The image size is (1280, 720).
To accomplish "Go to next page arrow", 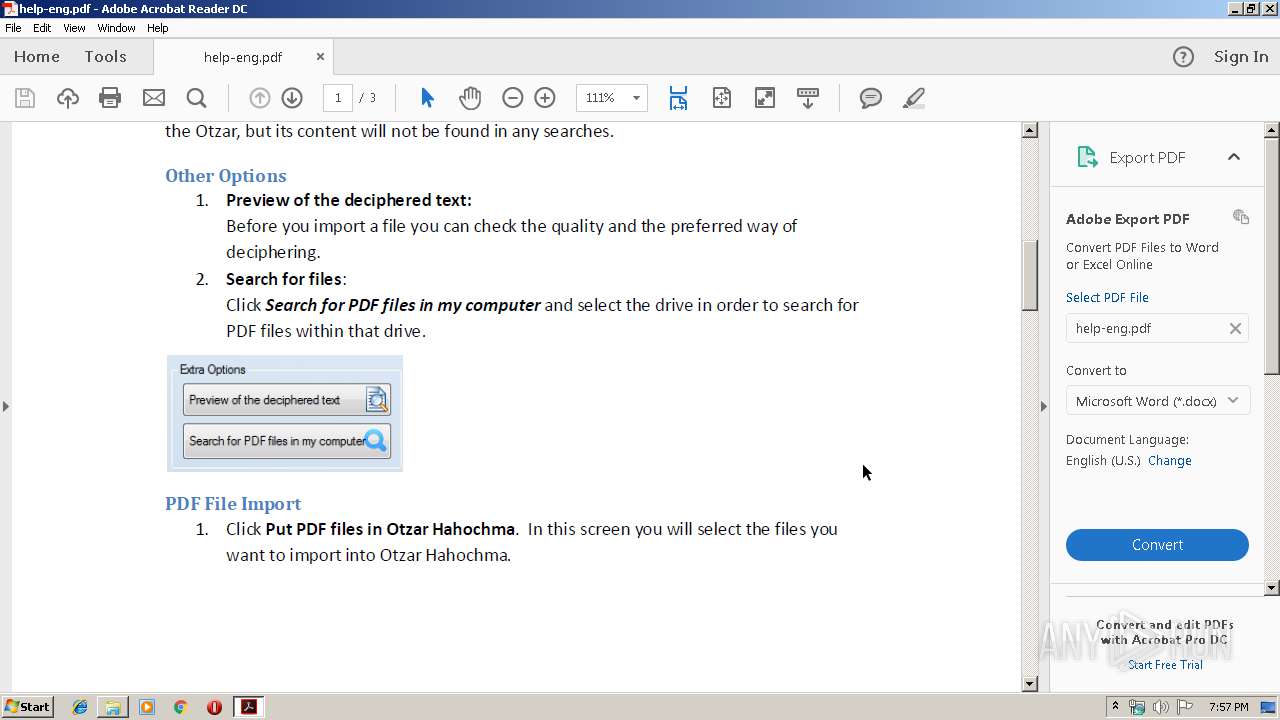I will 292,98.
